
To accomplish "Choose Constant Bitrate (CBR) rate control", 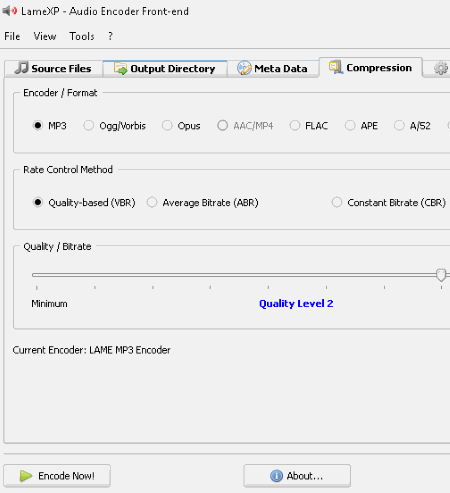I will (x=337, y=202).
